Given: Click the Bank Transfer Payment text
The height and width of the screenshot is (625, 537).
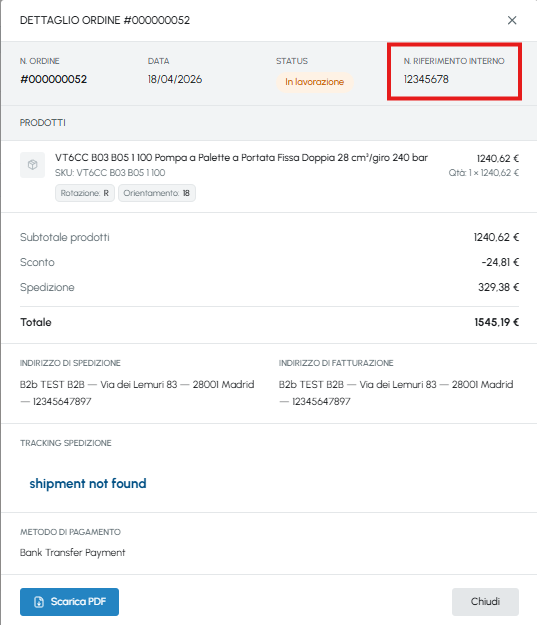Looking at the screenshot, I should point(73,552).
